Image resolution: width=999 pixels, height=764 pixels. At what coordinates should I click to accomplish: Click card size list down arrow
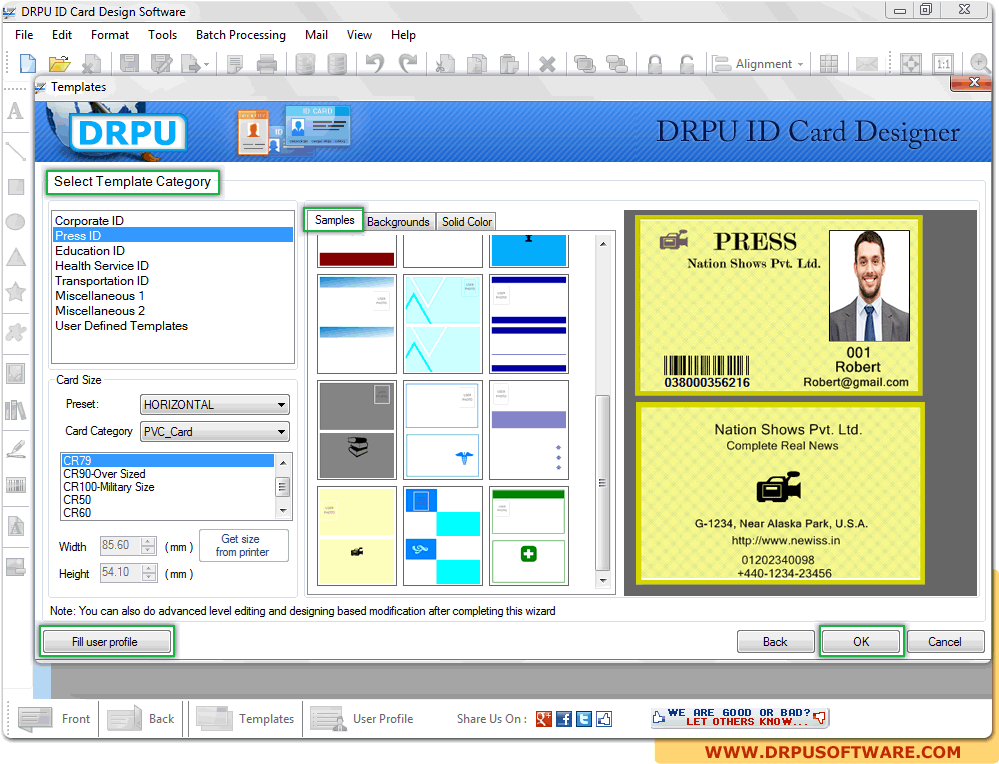pos(283,511)
